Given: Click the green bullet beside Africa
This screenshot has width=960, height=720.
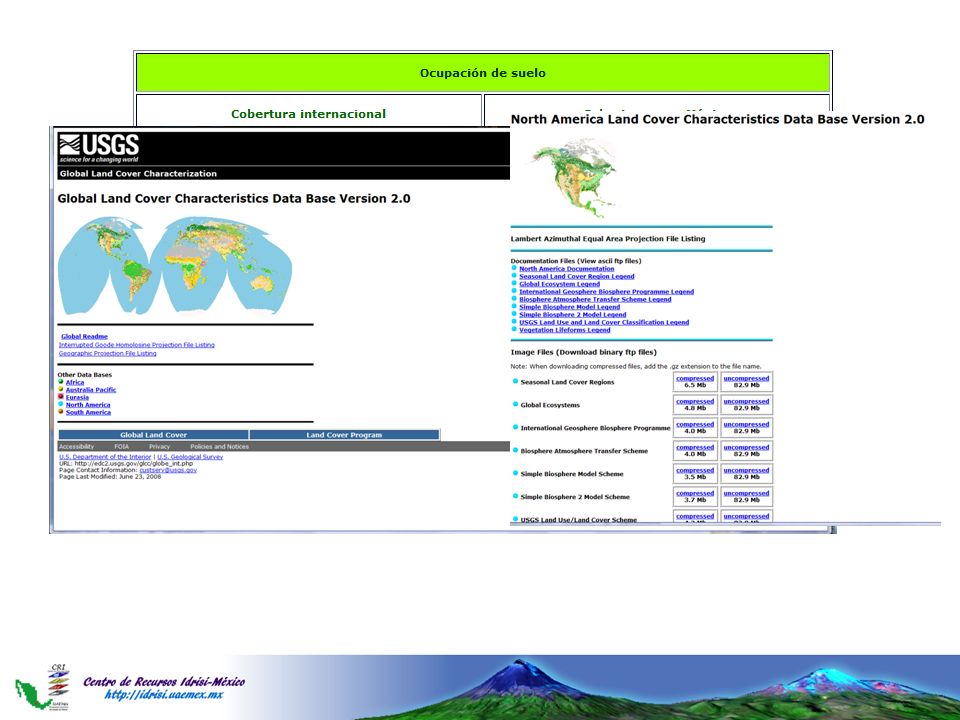Looking at the screenshot, I should pyautogui.click(x=61, y=381).
